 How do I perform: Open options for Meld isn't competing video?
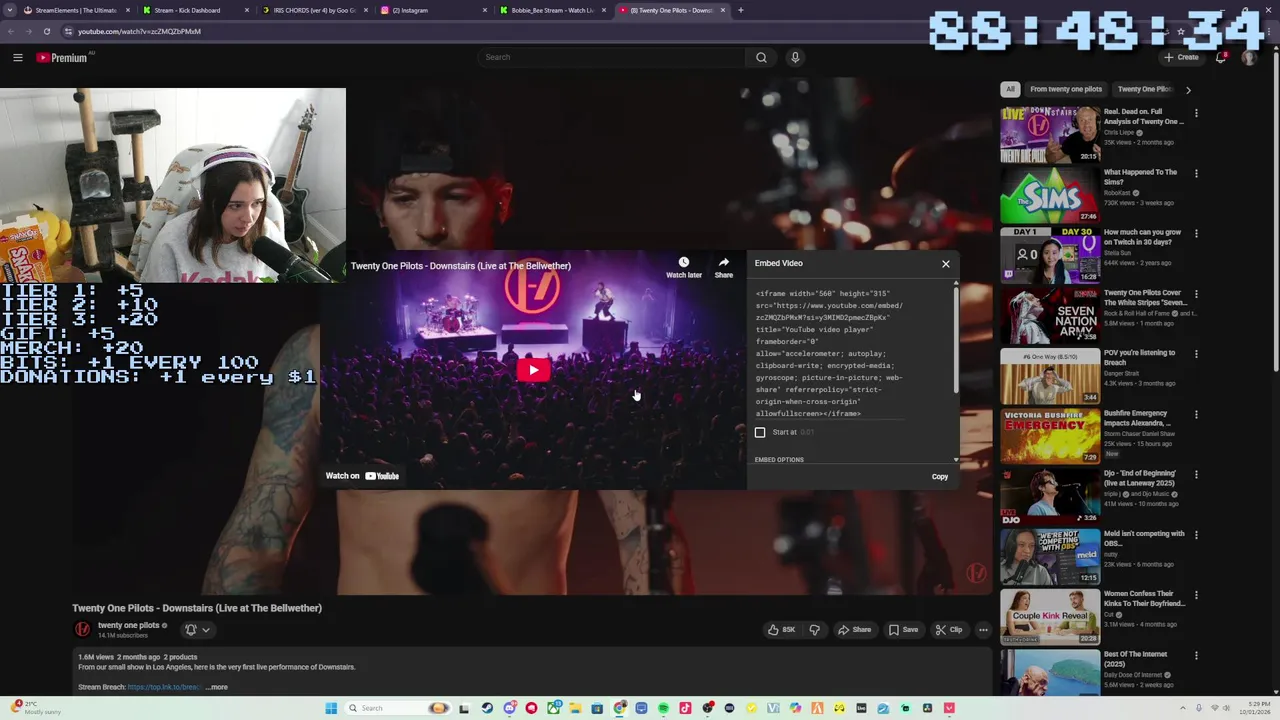pos(1196,535)
